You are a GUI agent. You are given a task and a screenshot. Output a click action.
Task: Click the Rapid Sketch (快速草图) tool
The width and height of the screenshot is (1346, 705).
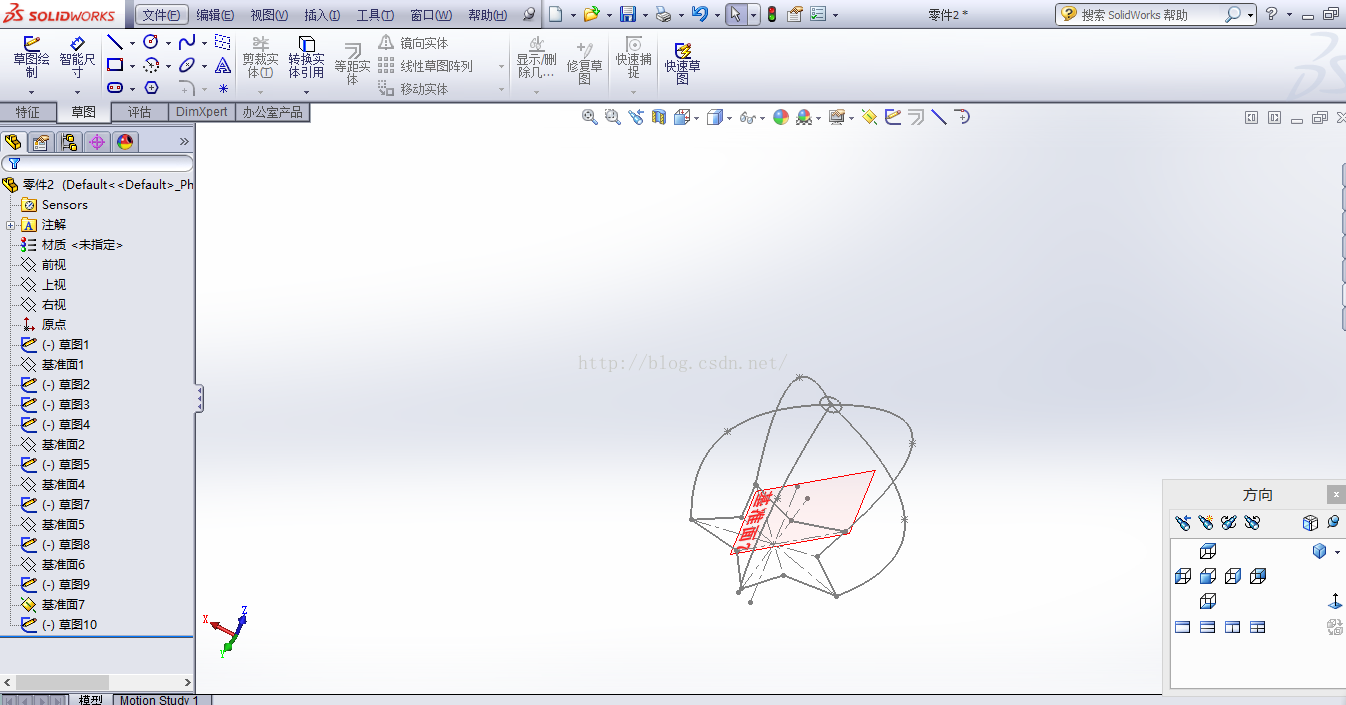coord(683,63)
